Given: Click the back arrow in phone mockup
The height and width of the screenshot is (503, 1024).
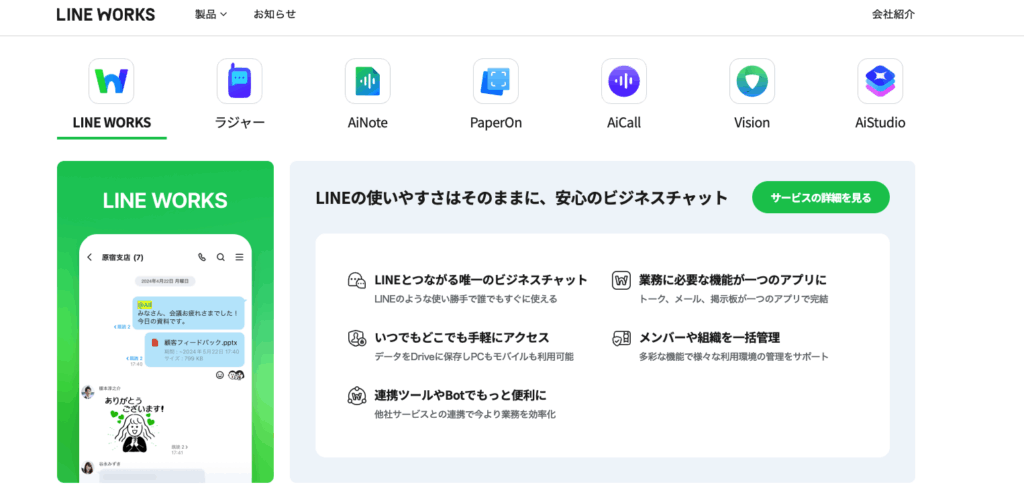Looking at the screenshot, I should coord(89,257).
